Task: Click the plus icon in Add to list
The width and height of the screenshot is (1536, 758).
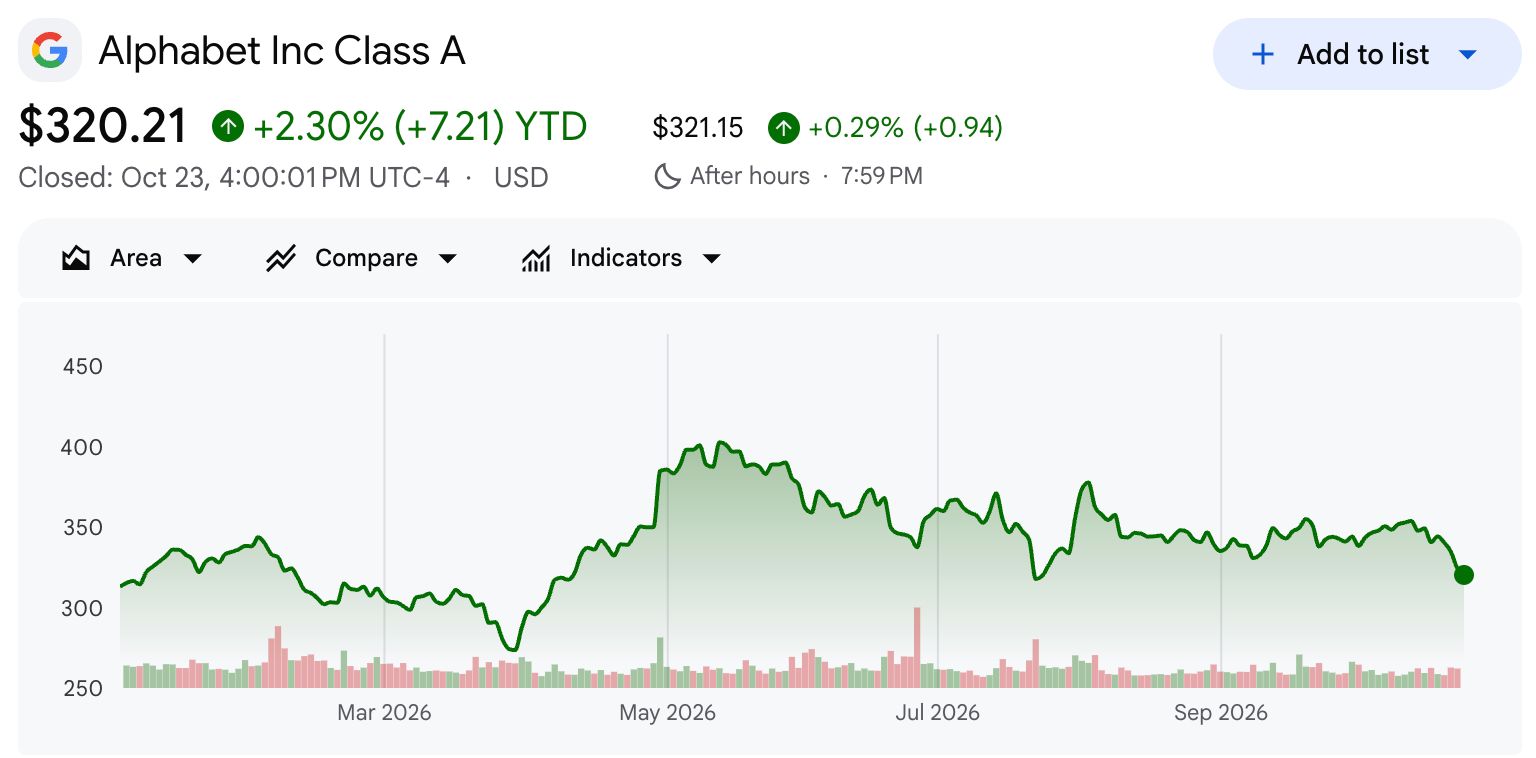Action: coord(1263,54)
